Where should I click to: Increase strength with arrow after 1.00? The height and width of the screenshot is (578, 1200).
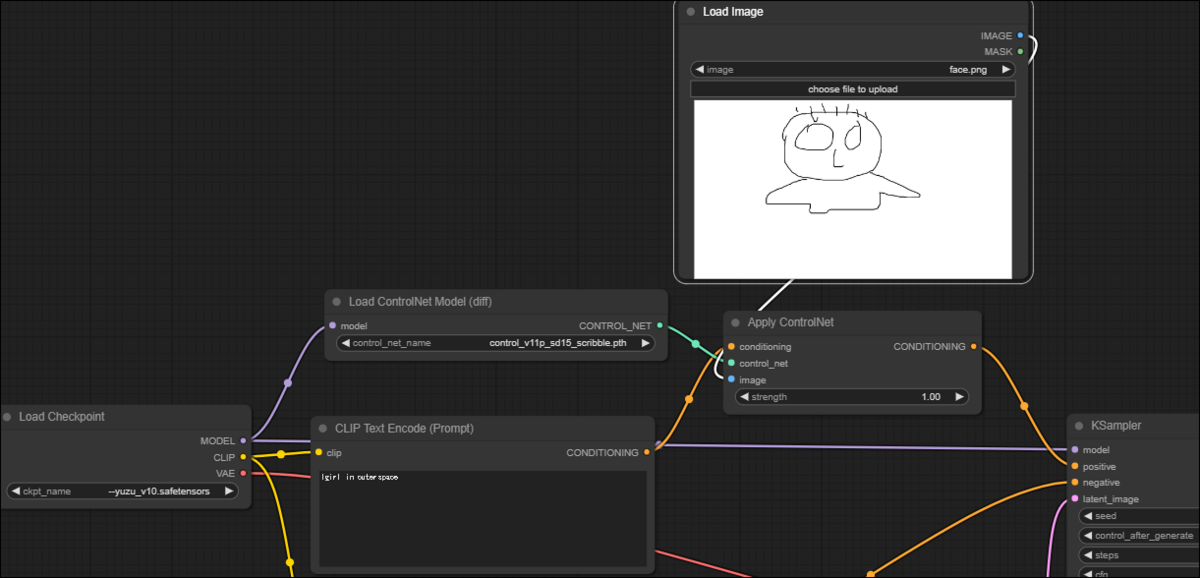point(960,397)
